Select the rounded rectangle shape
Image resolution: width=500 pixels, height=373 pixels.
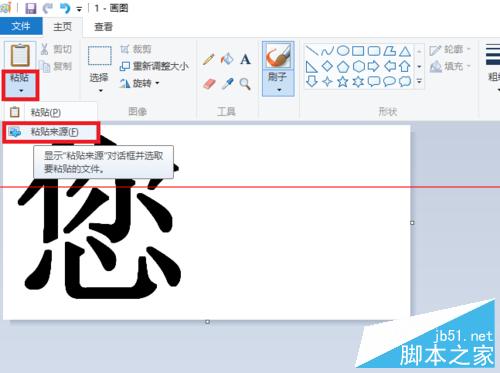click(374, 51)
